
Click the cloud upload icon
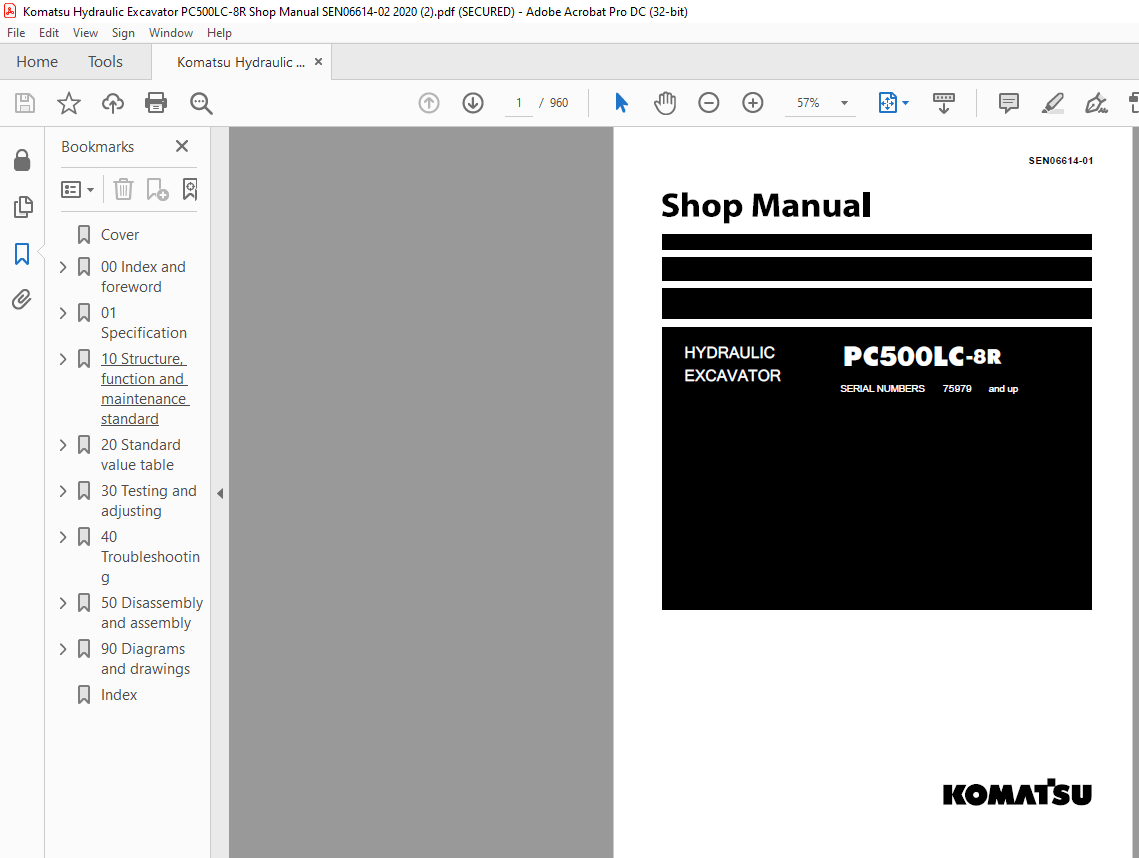[113, 103]
